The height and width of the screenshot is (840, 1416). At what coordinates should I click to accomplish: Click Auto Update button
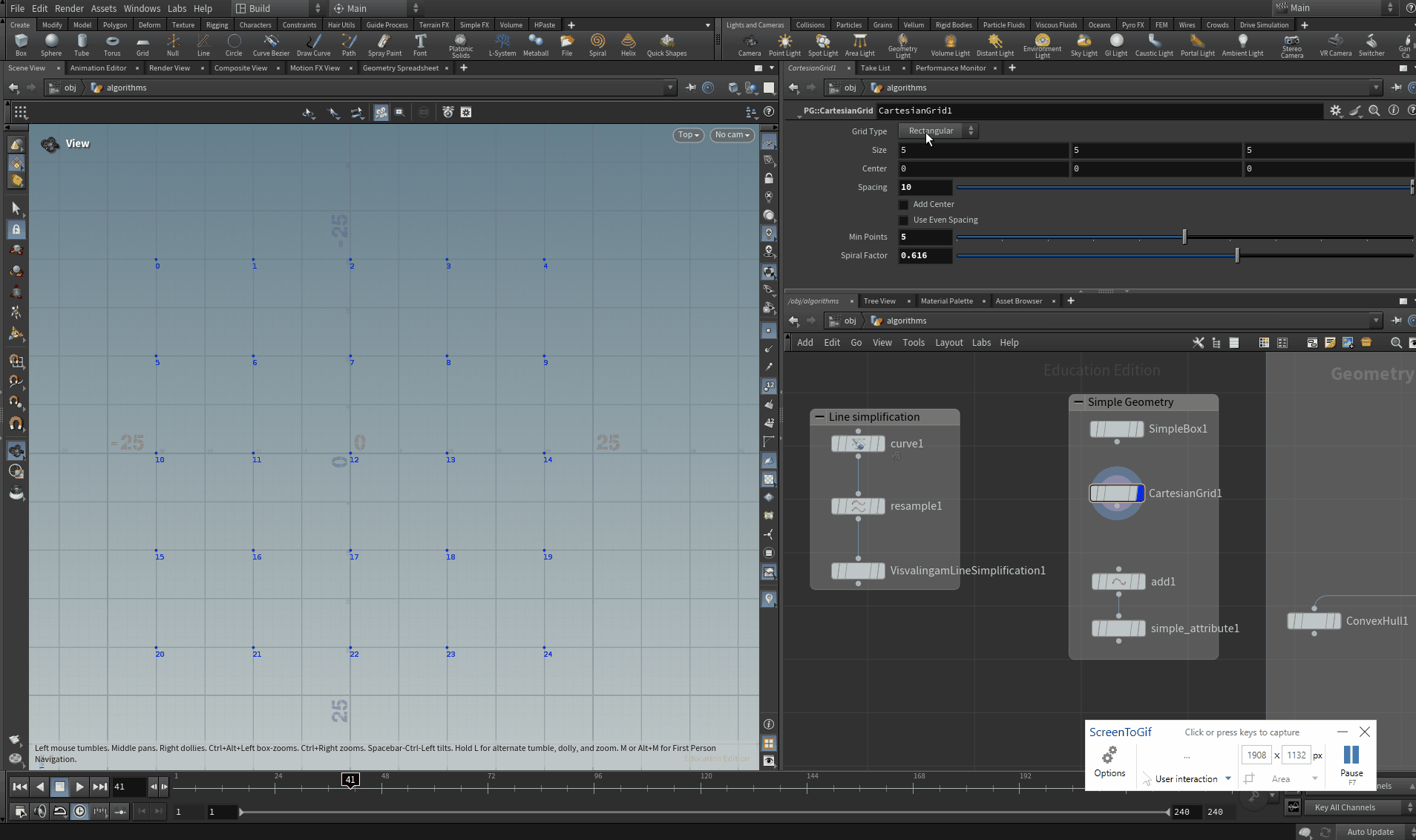tap(1370, 832)
